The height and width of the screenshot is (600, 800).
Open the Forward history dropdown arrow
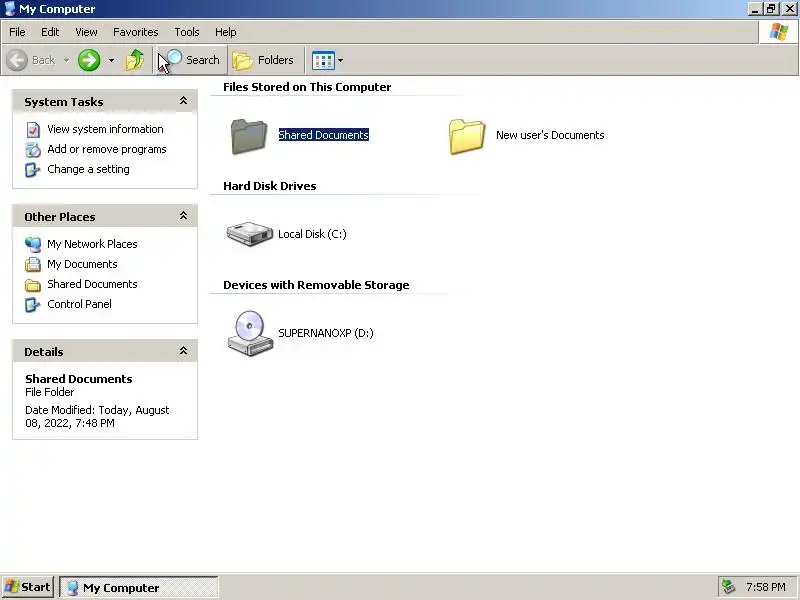coord(111,61)
